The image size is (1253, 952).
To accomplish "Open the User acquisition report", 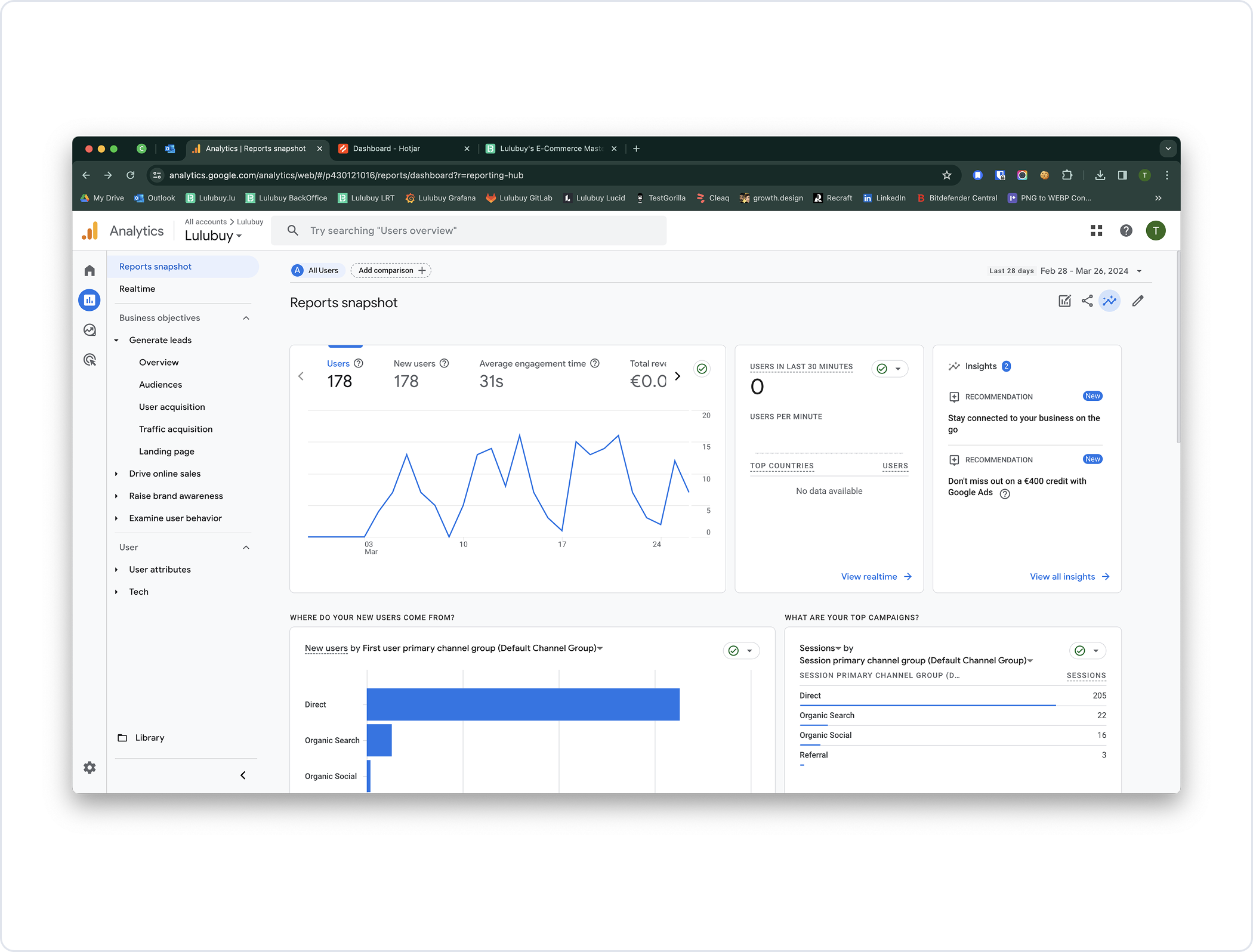I will tap(172, 407).
